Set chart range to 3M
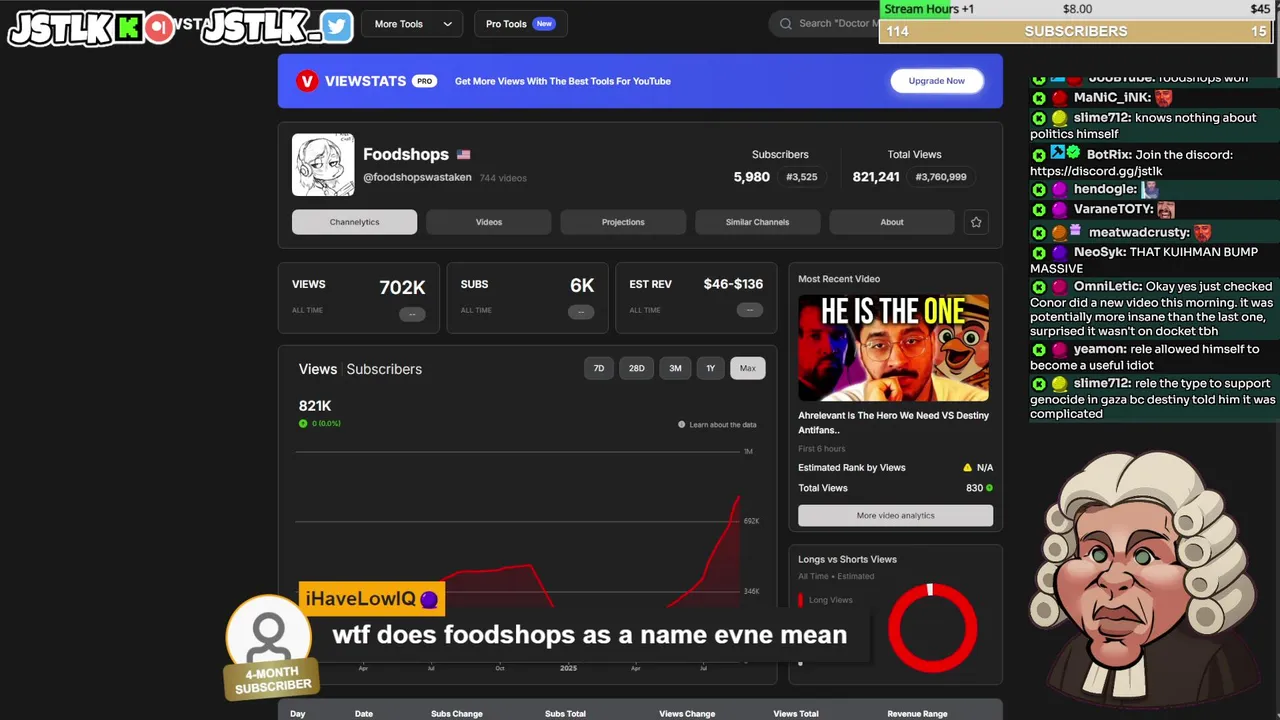This screenshot has width=1280, height=720. [x=675, y=368]
